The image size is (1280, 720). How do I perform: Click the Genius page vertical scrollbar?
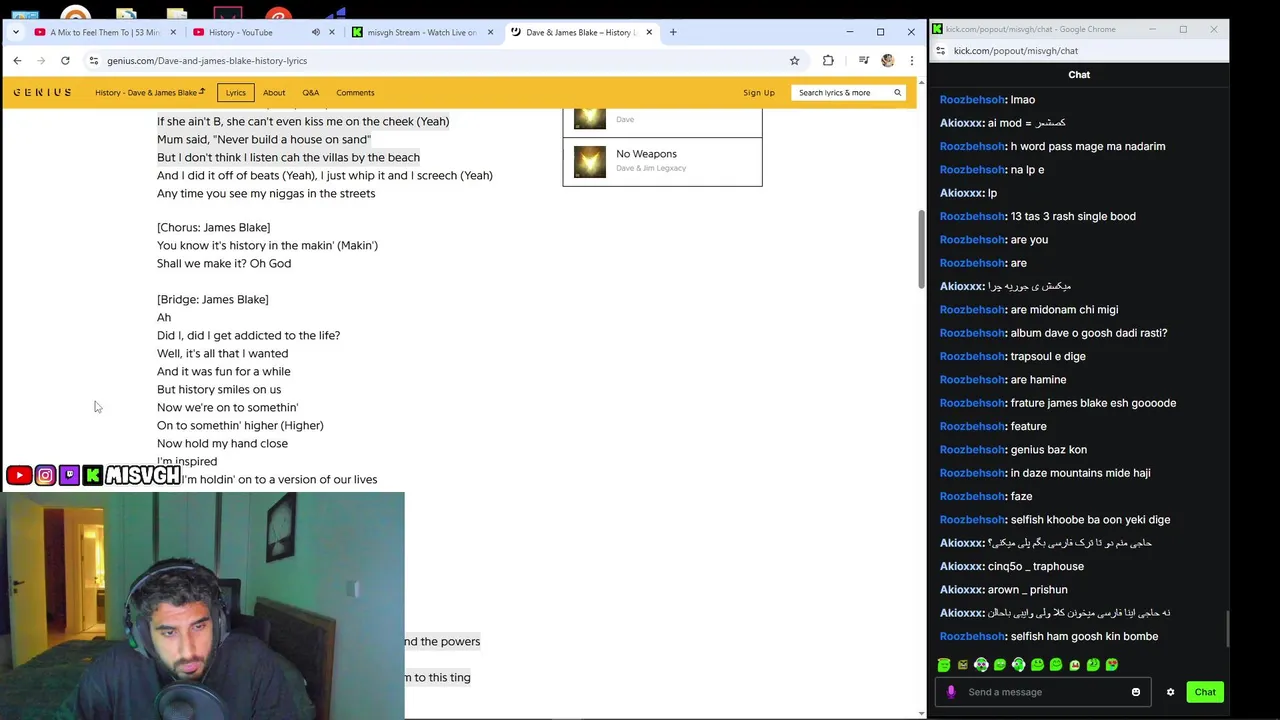921,250
